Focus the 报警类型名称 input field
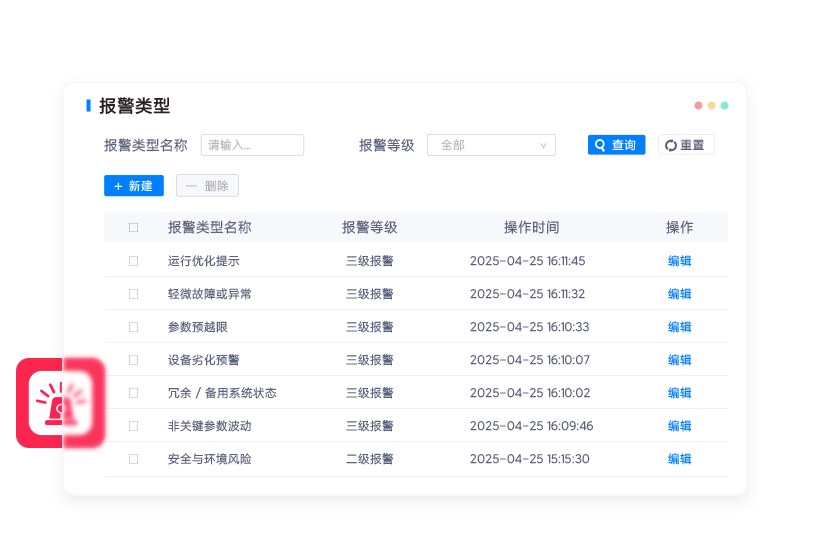This screenshot has width=827, height=545. [x=252, y=145]
